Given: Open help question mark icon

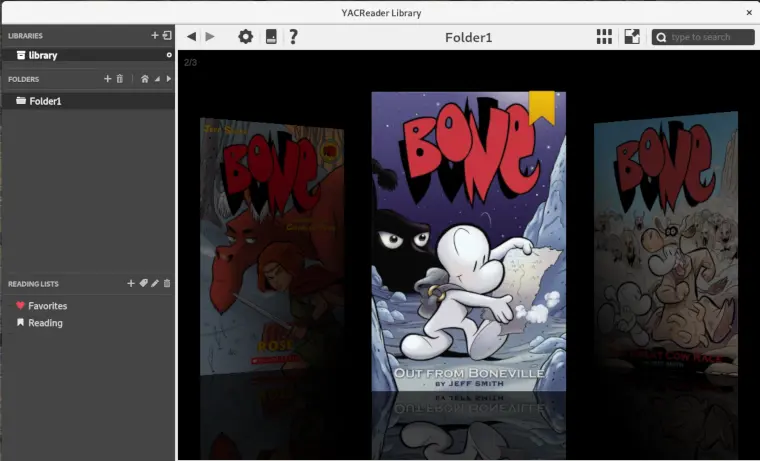Looking at the screenshot, I should tap(293, 36).
